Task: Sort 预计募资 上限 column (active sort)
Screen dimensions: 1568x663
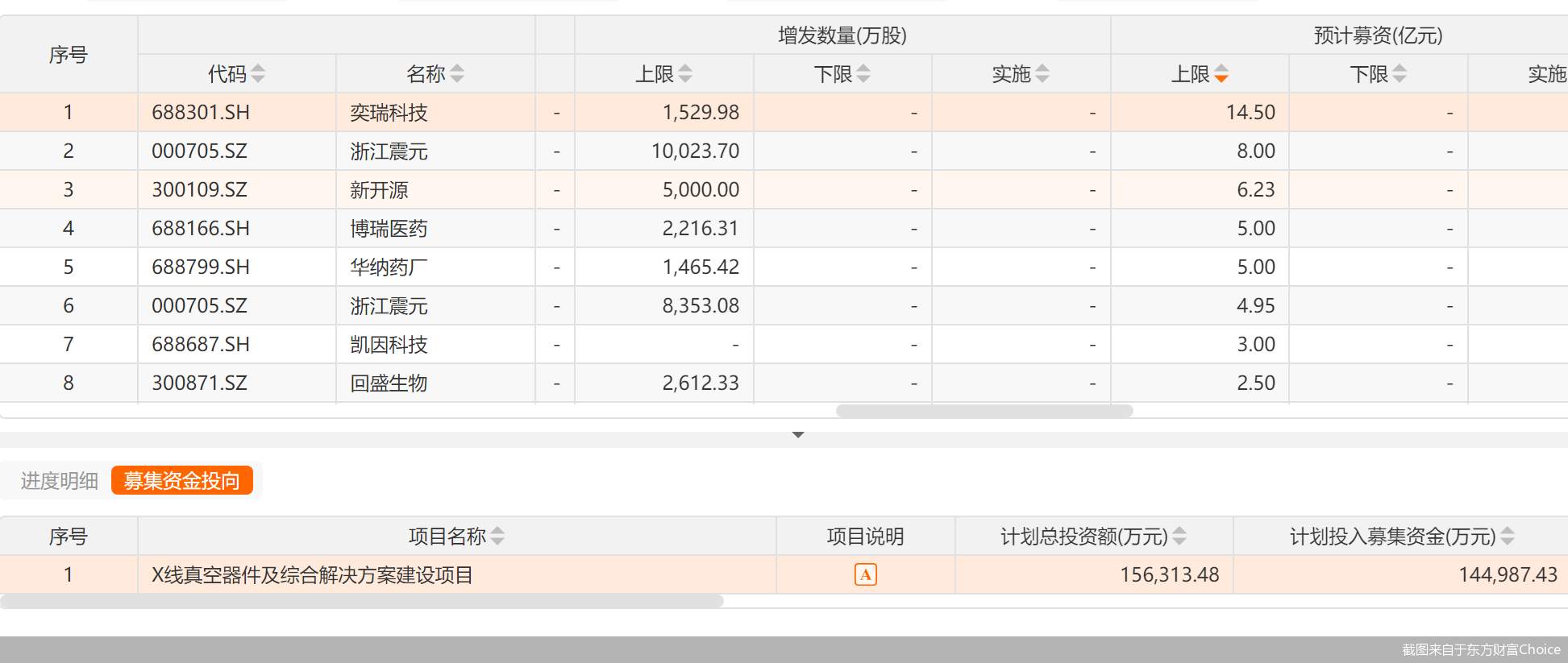Action: point(1221,74)
